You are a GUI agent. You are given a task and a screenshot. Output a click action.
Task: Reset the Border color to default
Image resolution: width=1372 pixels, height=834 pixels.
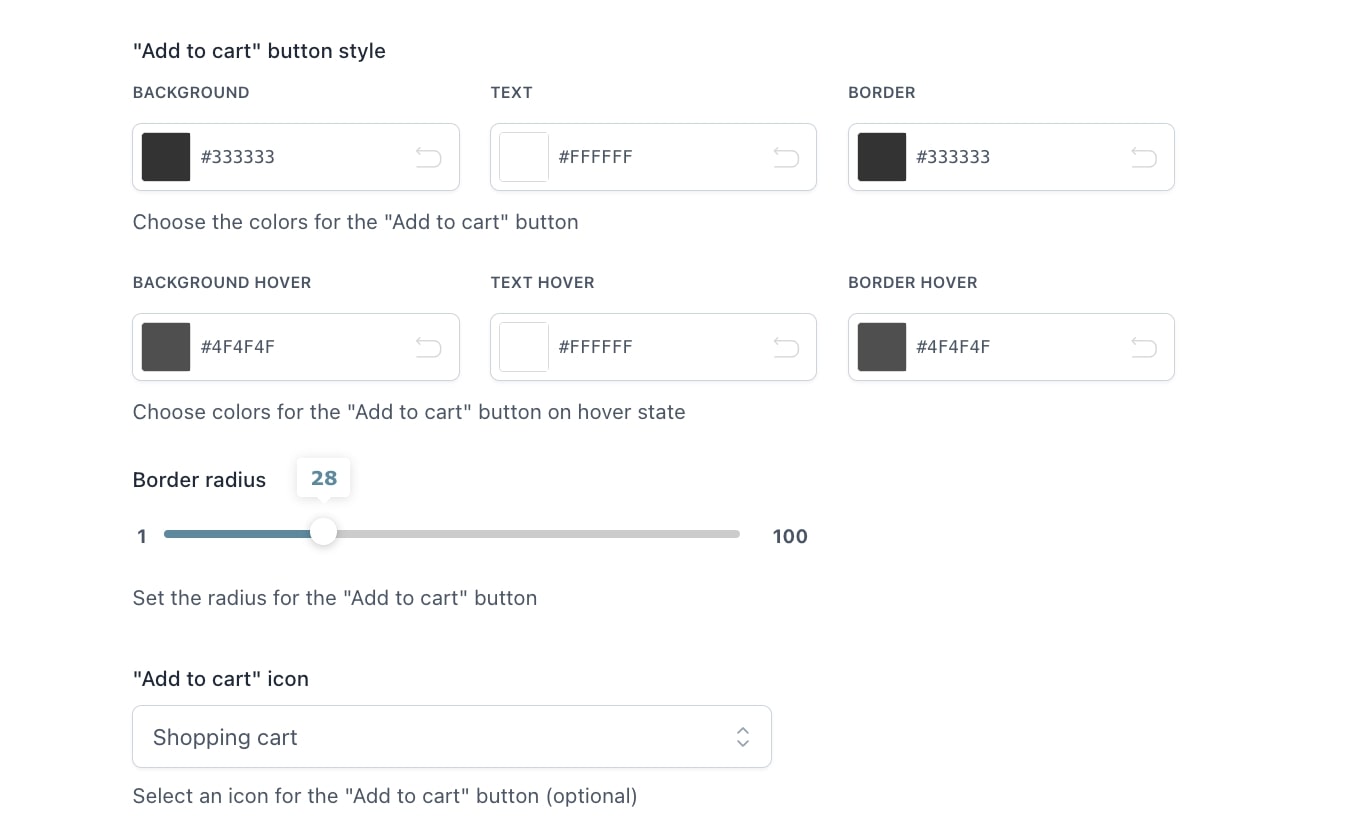[1144, 157]
